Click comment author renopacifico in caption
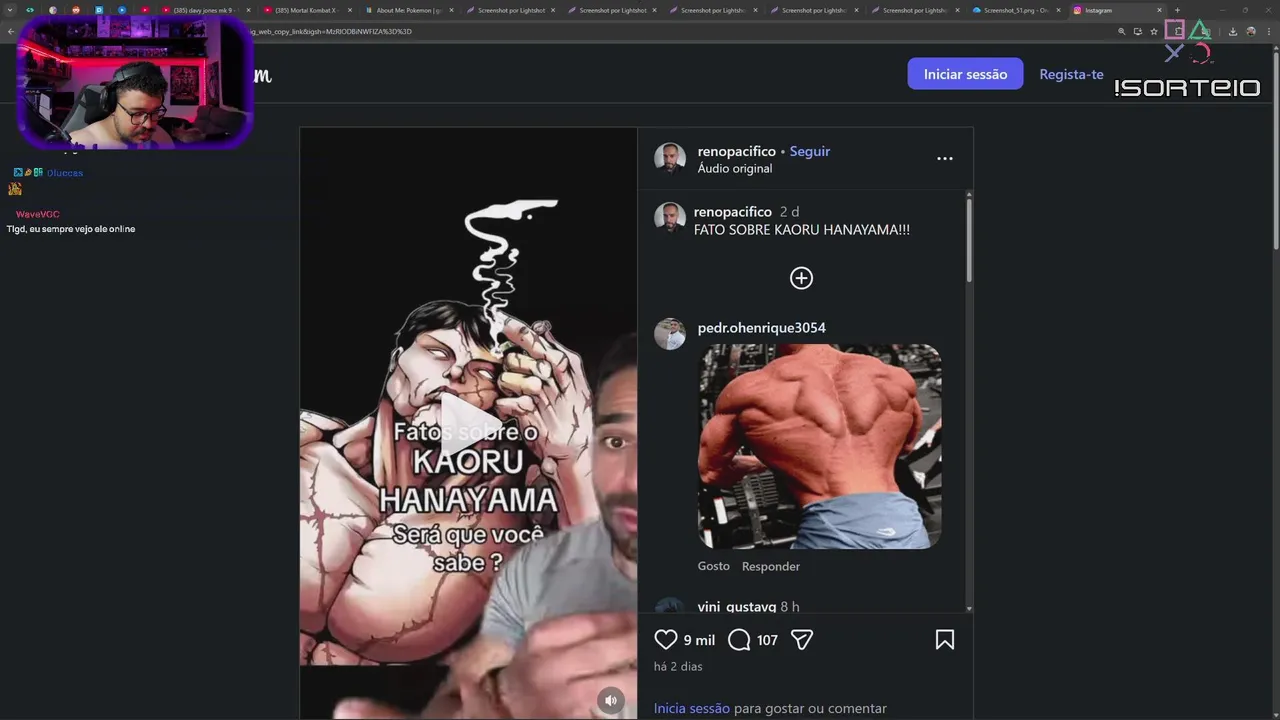 [x=733, y=212]
